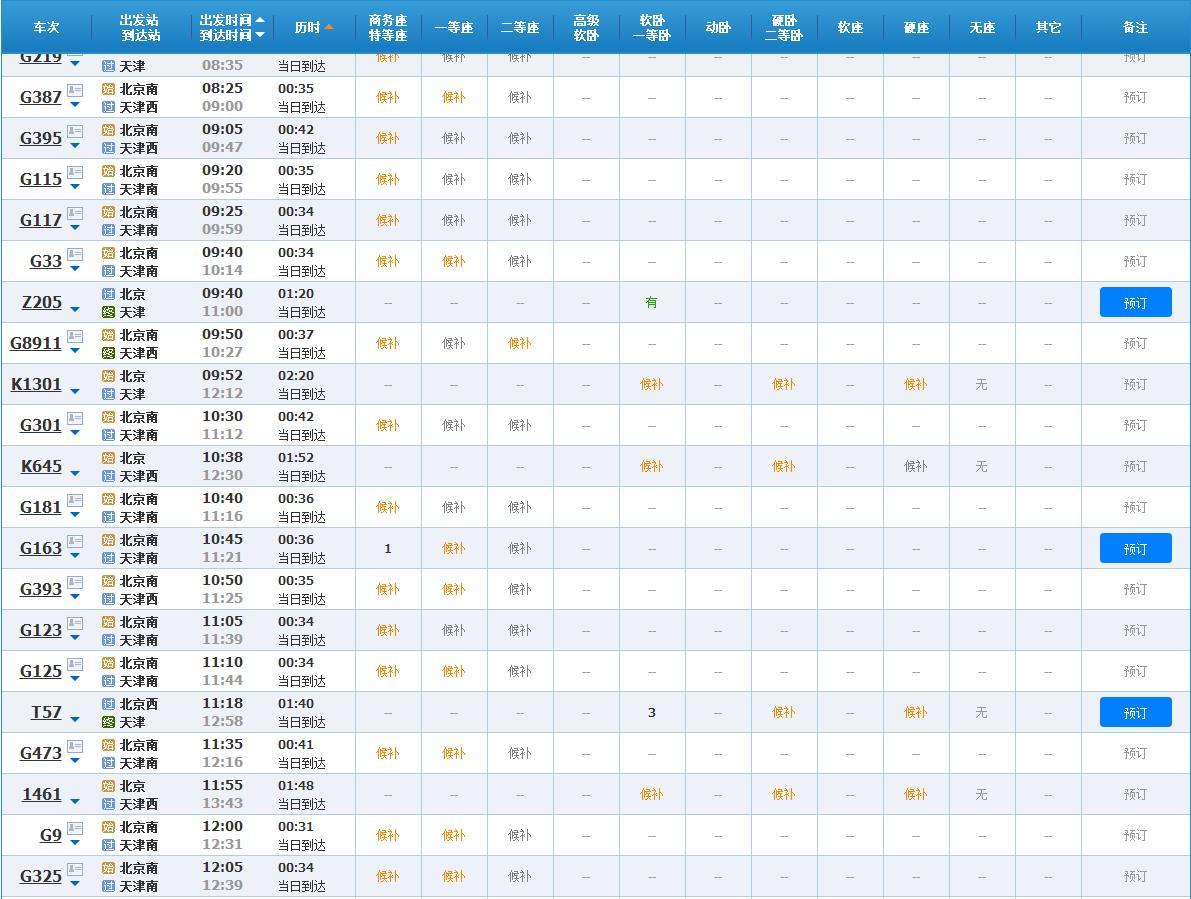The width and height of the screenshot is (1191, 899).
Task: Click orange 候补 for G125 first class seat
Action: 453,671
